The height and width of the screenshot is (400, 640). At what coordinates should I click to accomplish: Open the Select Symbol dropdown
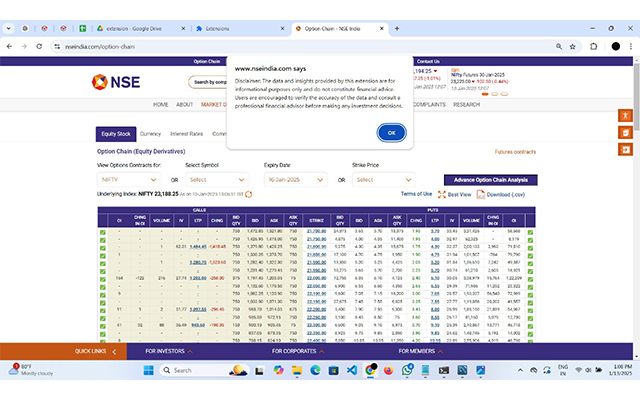pos(217,180)
